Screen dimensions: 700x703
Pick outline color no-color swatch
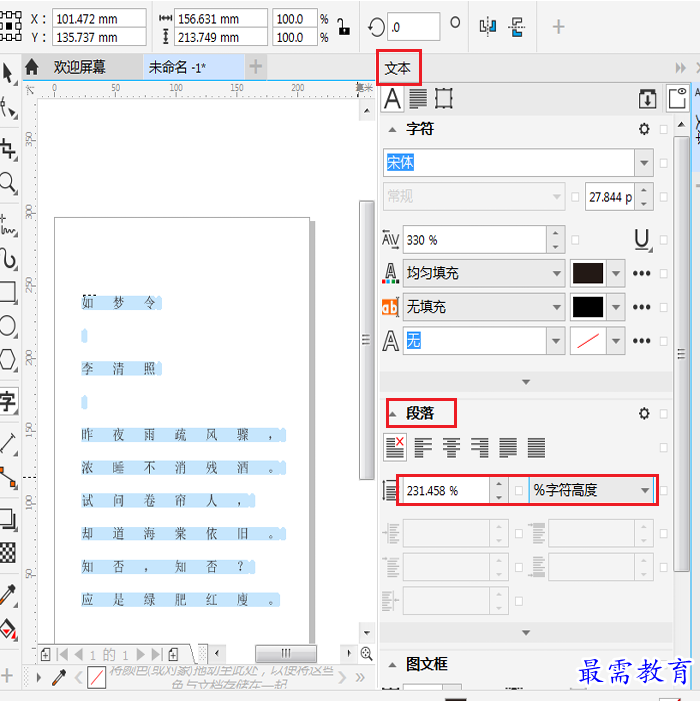click(588, 341)
